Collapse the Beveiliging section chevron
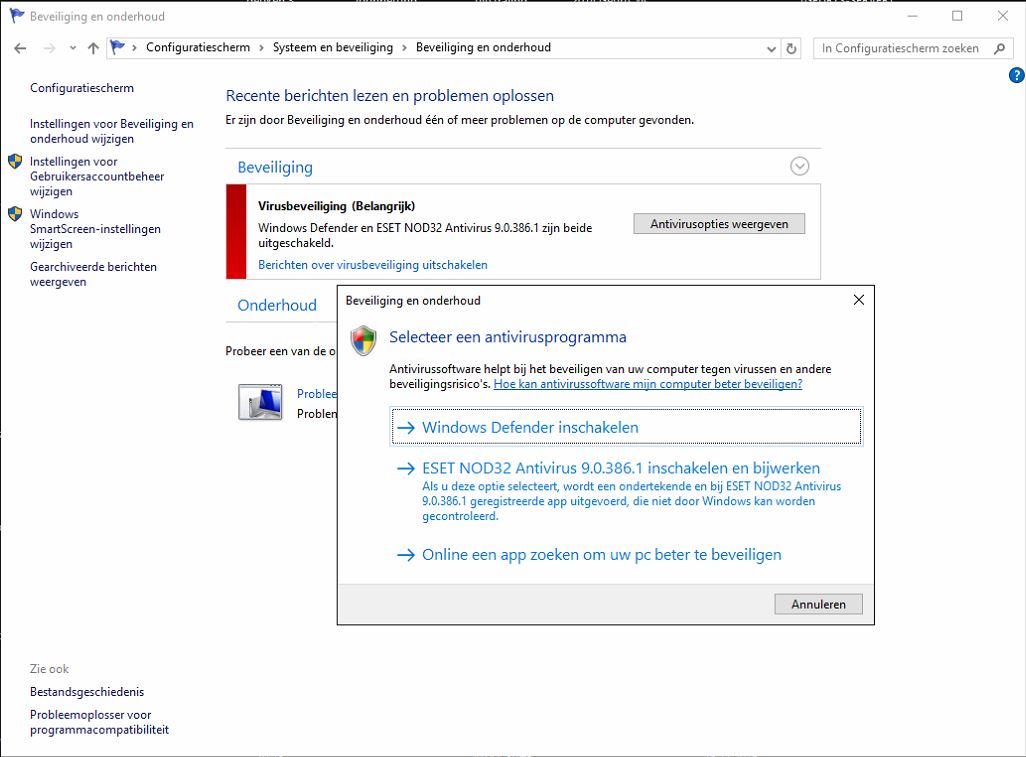This screenshot has height=757, width=1026. click(800, 166)
